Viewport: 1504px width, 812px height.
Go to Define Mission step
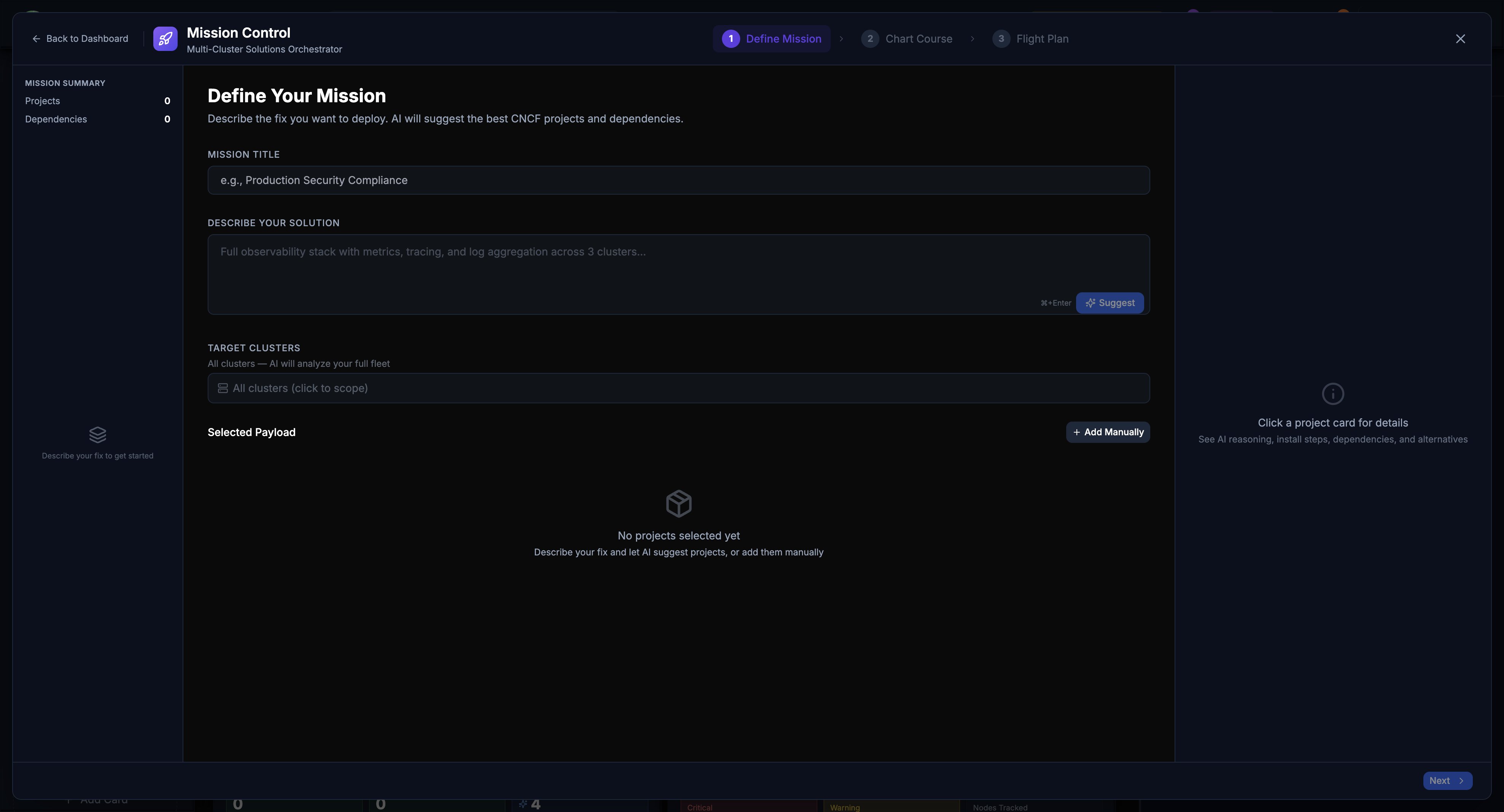pyautogui.click(x=771, y=38)
